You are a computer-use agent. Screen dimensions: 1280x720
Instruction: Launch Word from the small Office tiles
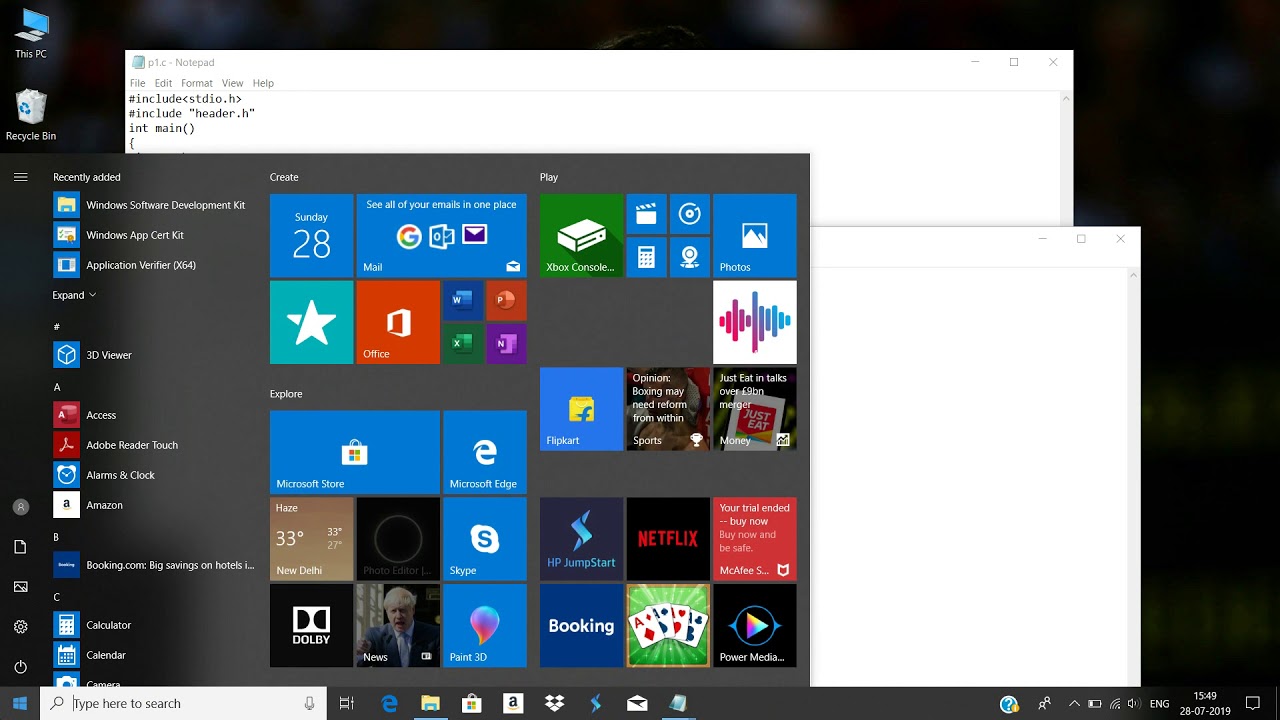pyautogui.click(x=463, y=300)
